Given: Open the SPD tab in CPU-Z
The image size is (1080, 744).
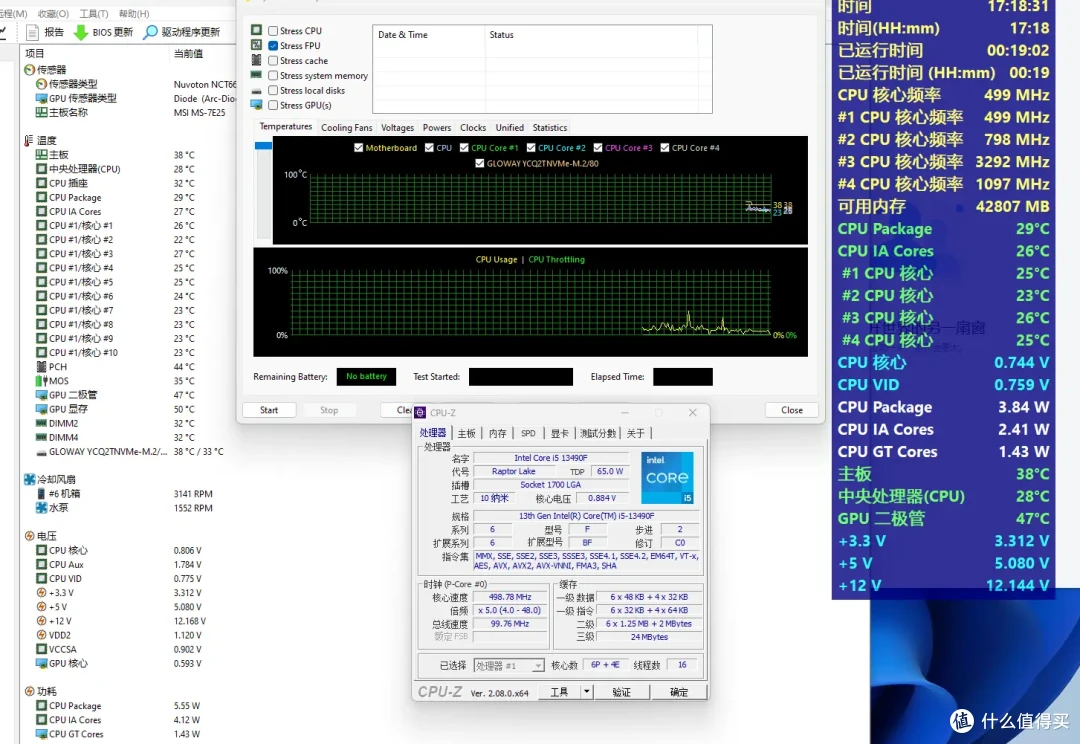Looking at the screenshot, I should click(528, 433).
